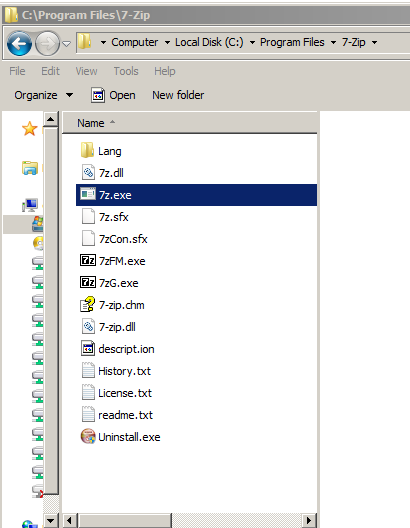
Task: Select the 7z.sfx file icon
Action: (88, 217)
